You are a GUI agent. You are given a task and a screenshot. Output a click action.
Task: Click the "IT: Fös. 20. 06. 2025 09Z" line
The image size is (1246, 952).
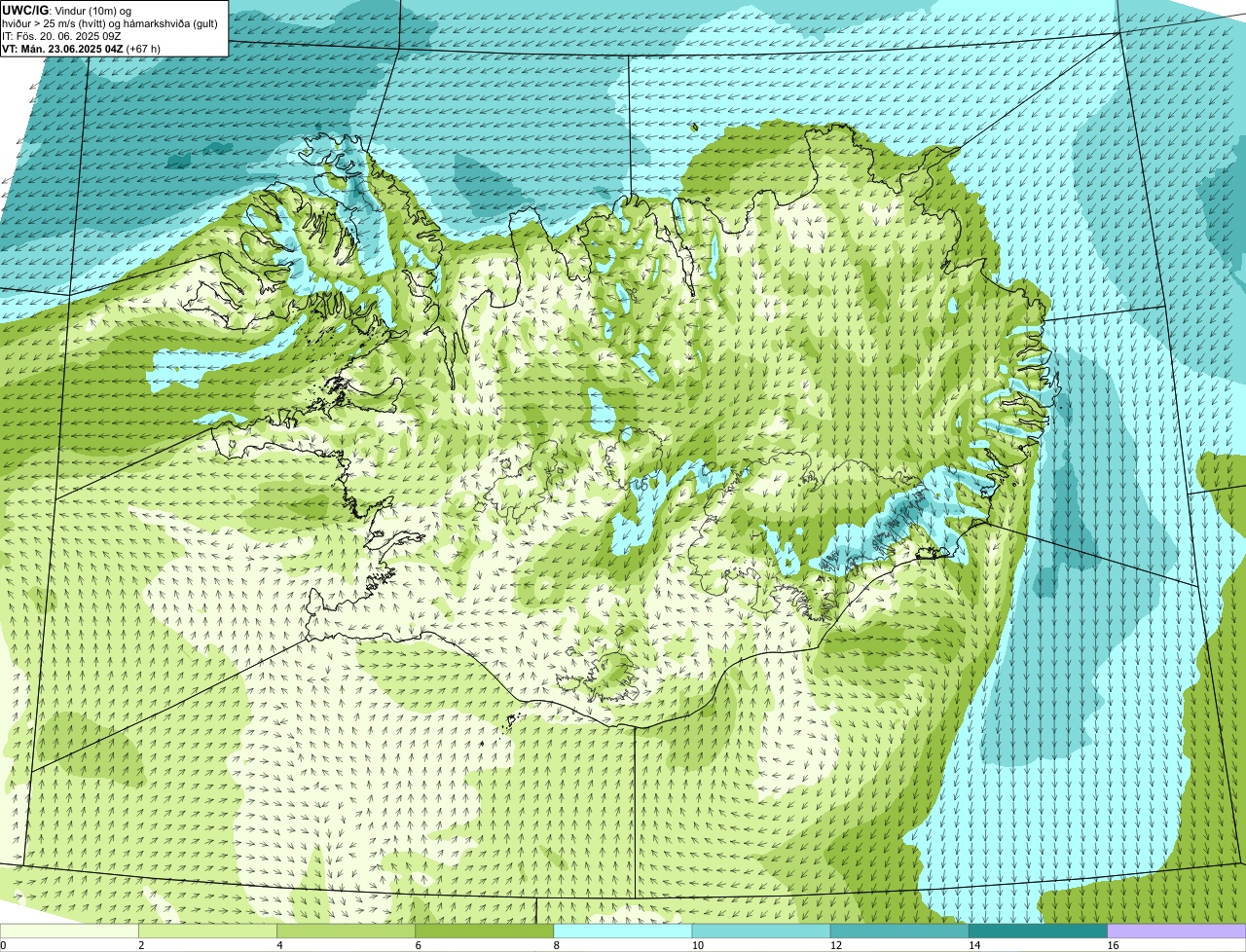point(61,35)
